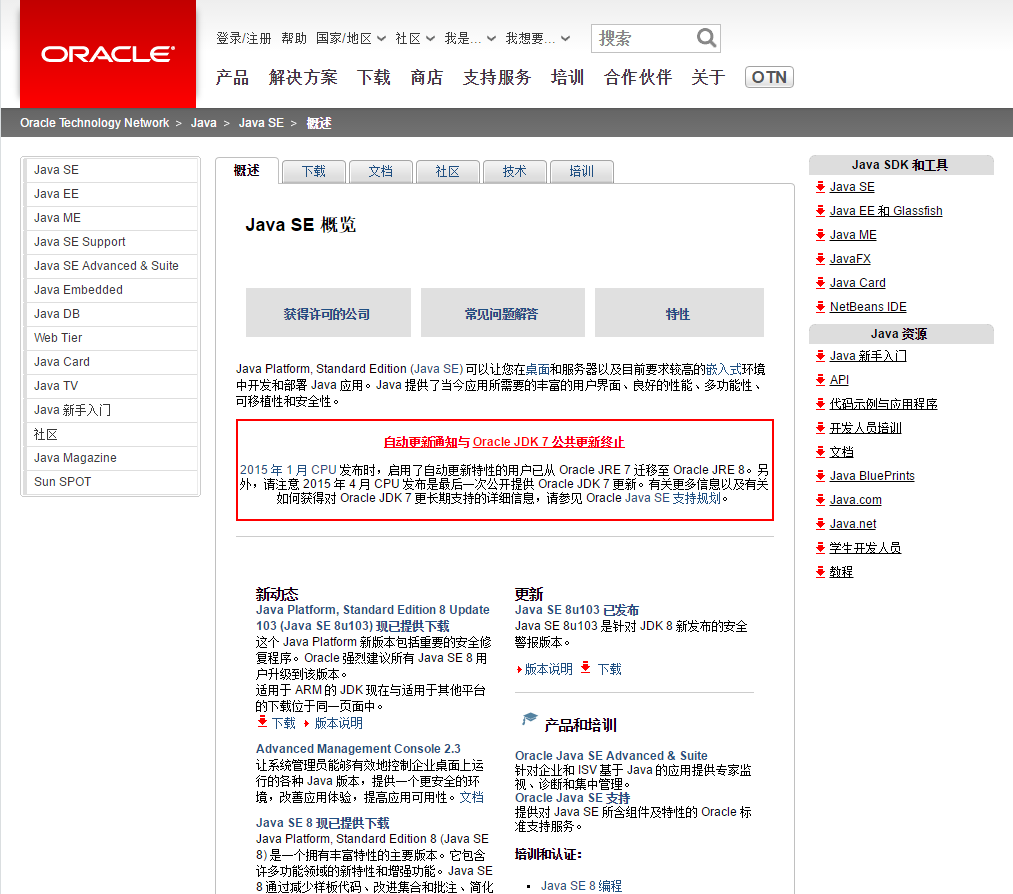
Task: Open the 产品 main menu
Action: pyautogui.click(x=233, y=78)
